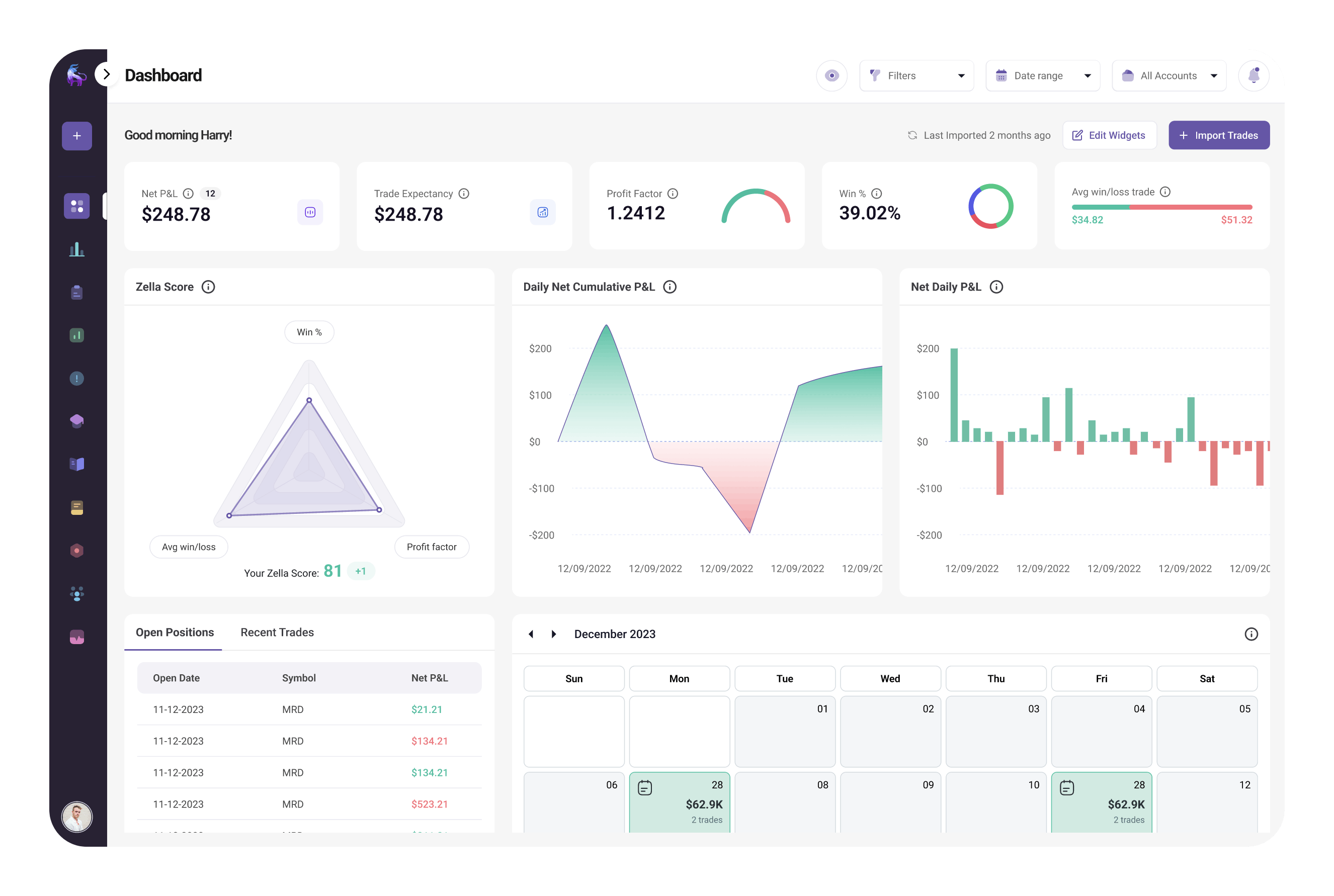This screenshot has width=1334, height=896.
Task: Open the Filters dropdown
Action: click(916, 75)
